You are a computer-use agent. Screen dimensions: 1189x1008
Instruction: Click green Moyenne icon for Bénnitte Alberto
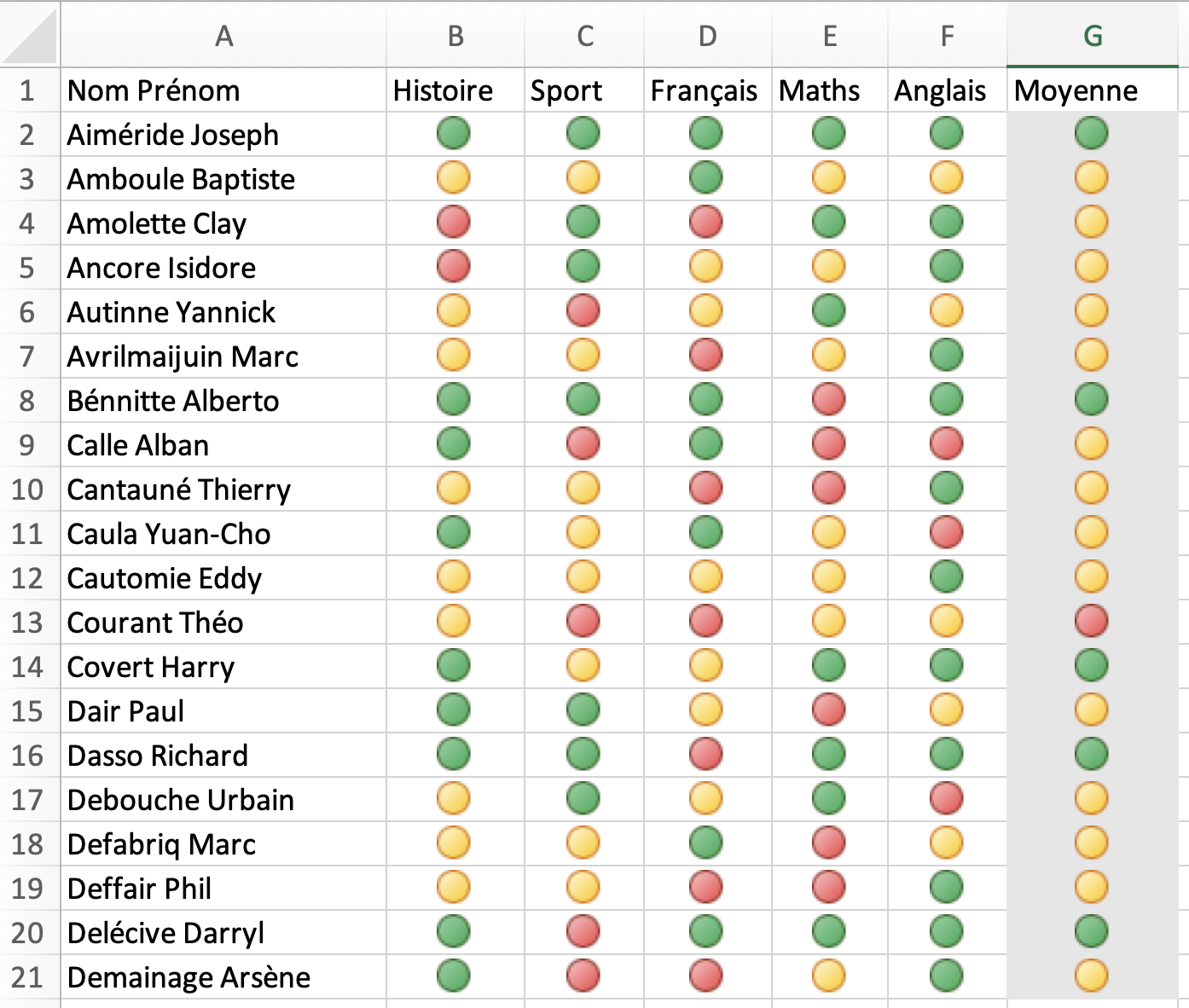(1091, 400)
